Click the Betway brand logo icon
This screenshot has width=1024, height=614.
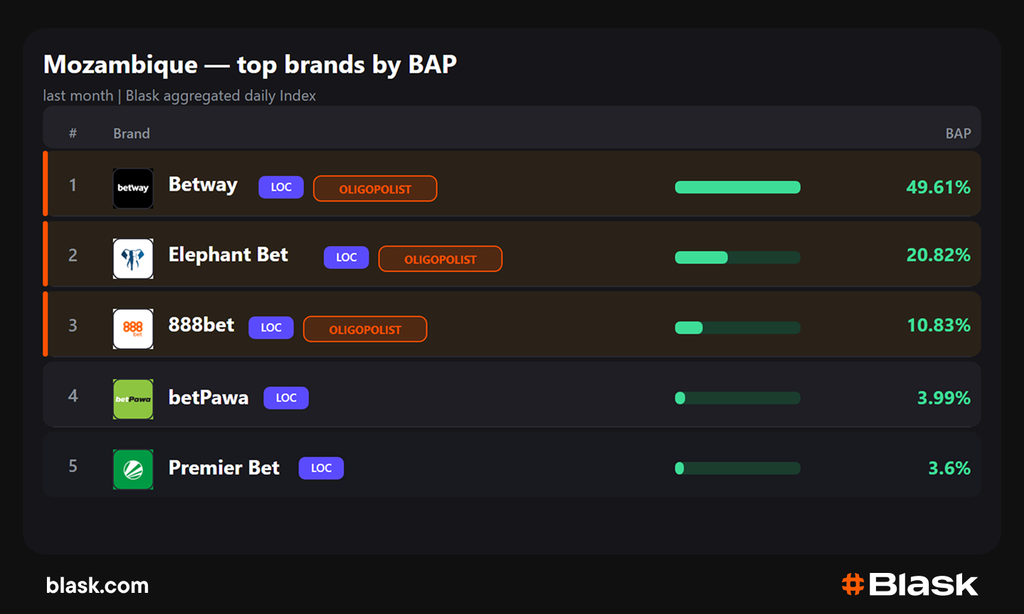(133, 188)
